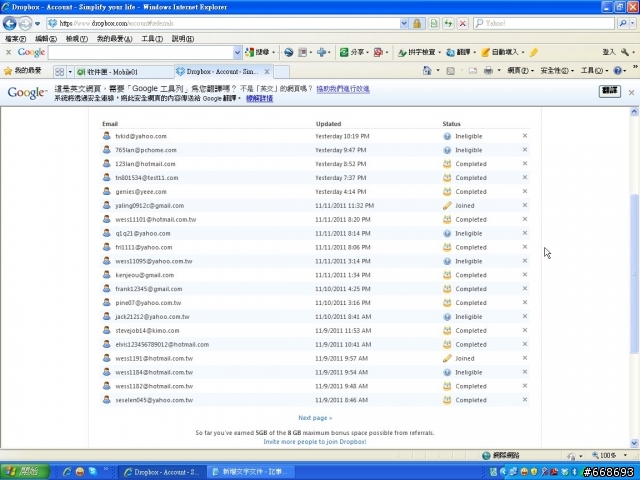Open Favorites via the star 我的最愛 button
Image resolution: width=640 pixels, height=480 pixels.
23,71
